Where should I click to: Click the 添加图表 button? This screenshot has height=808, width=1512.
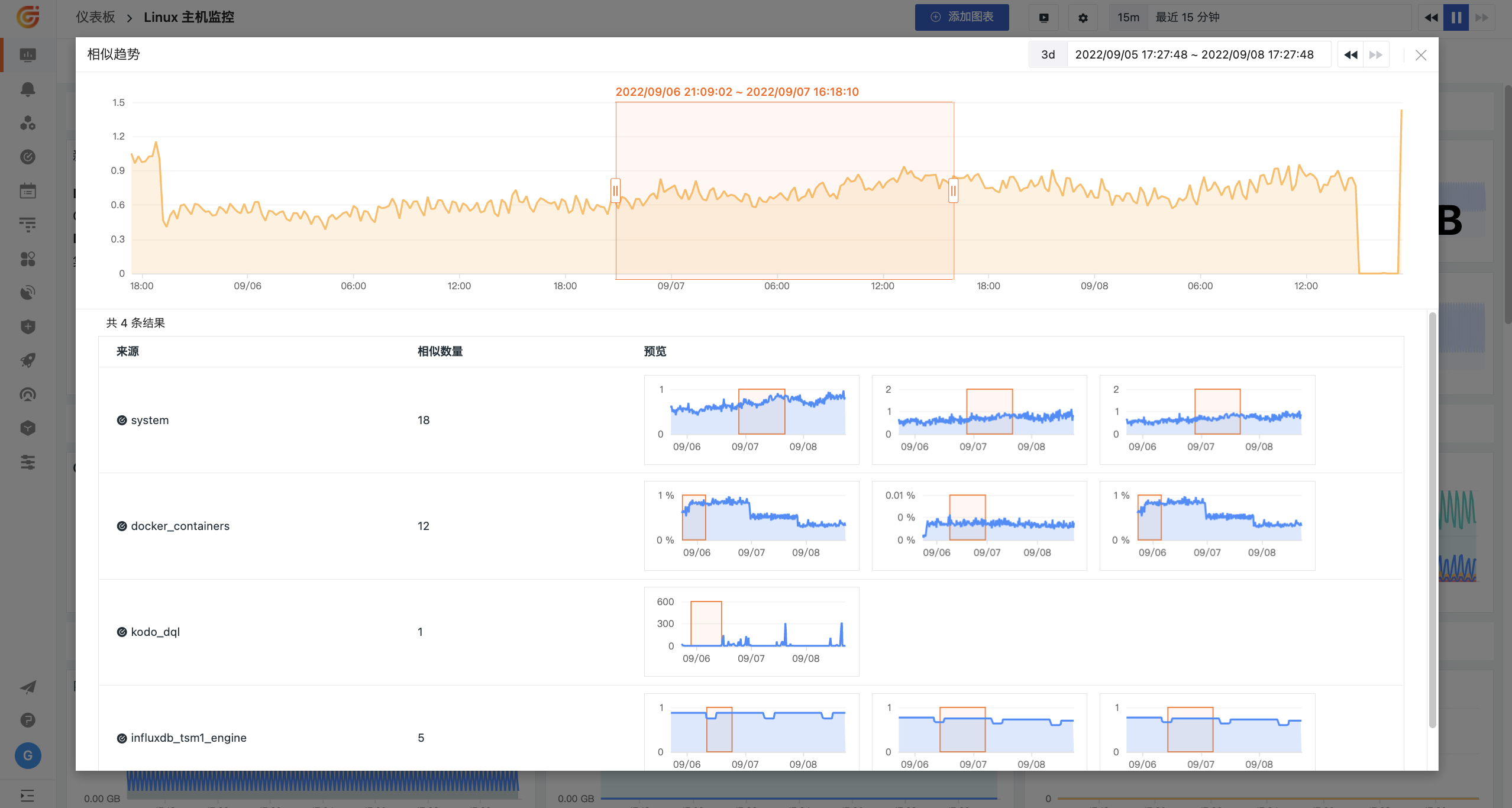pos(962,17)
